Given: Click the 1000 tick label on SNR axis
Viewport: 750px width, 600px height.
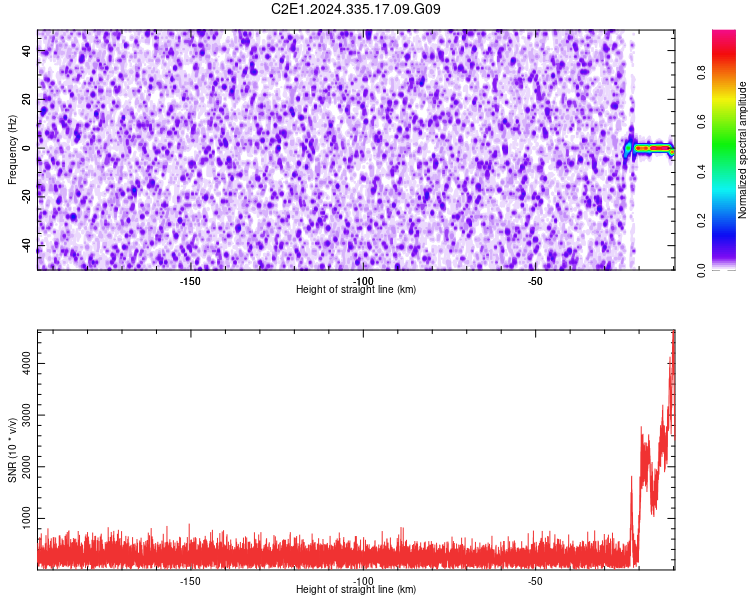Looking at the screenshot, I should coord(27,518).
